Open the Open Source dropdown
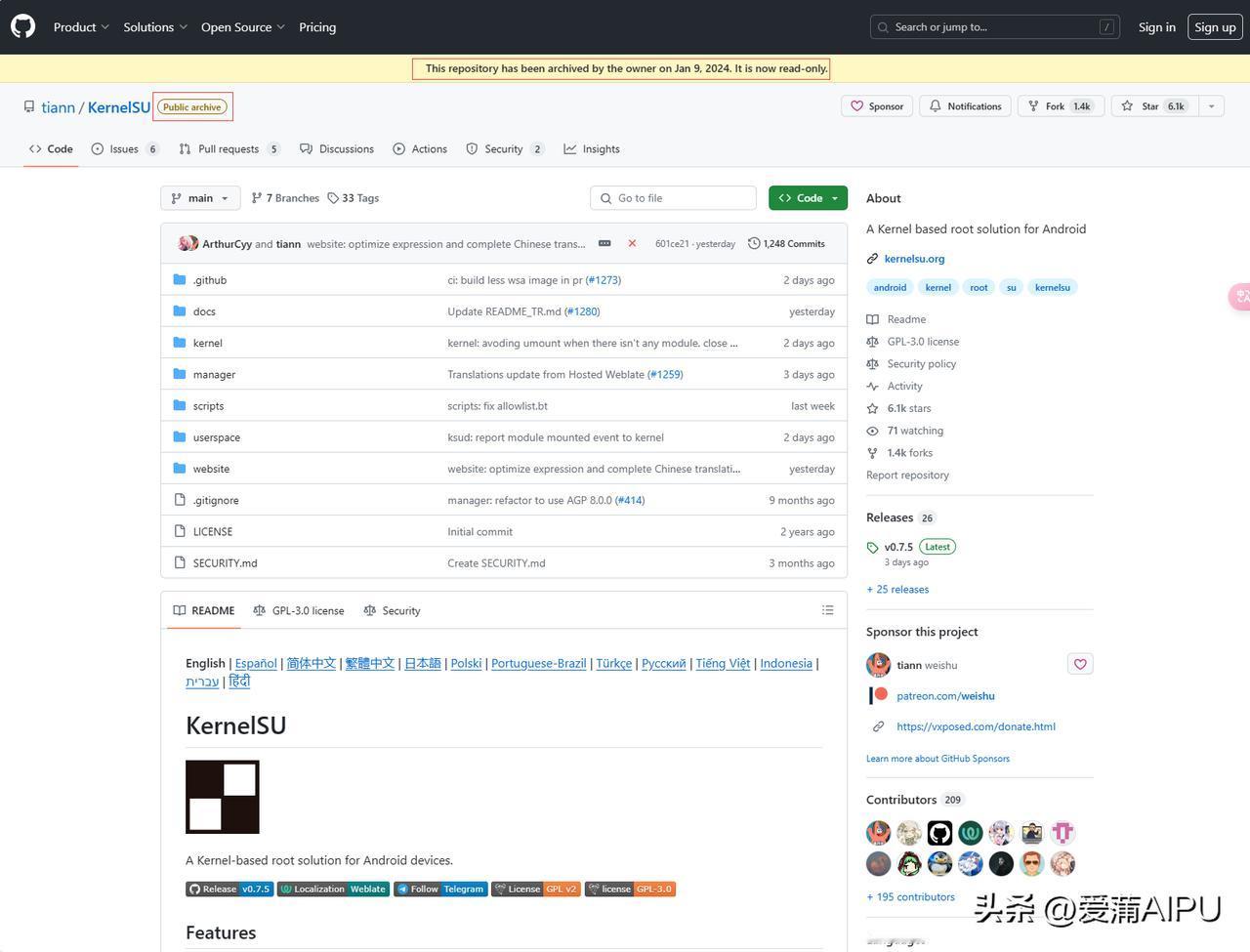1250x952 pixels. [x=243, y=27]
